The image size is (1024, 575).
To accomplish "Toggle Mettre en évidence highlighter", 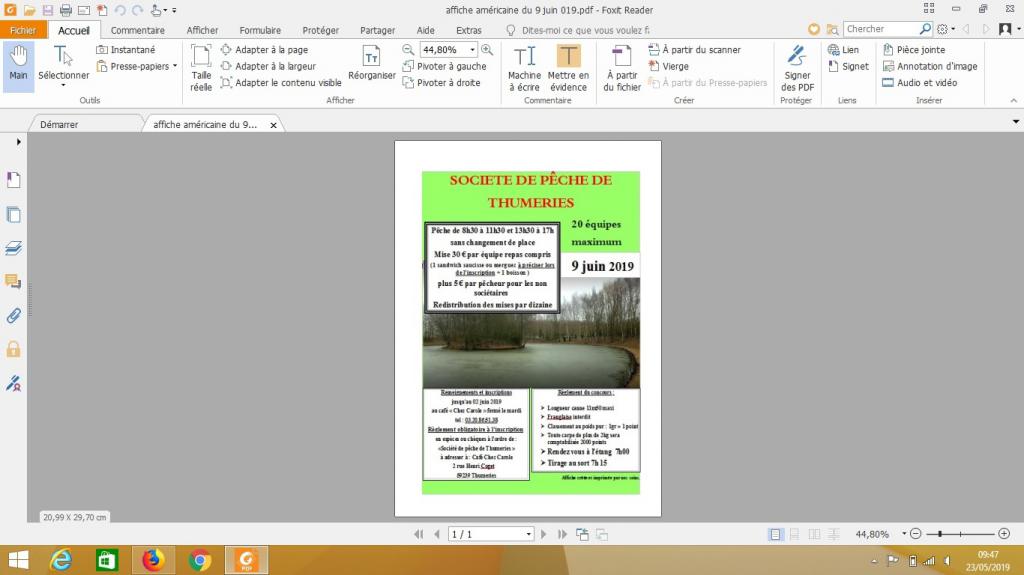I will (x=568, y=67).
